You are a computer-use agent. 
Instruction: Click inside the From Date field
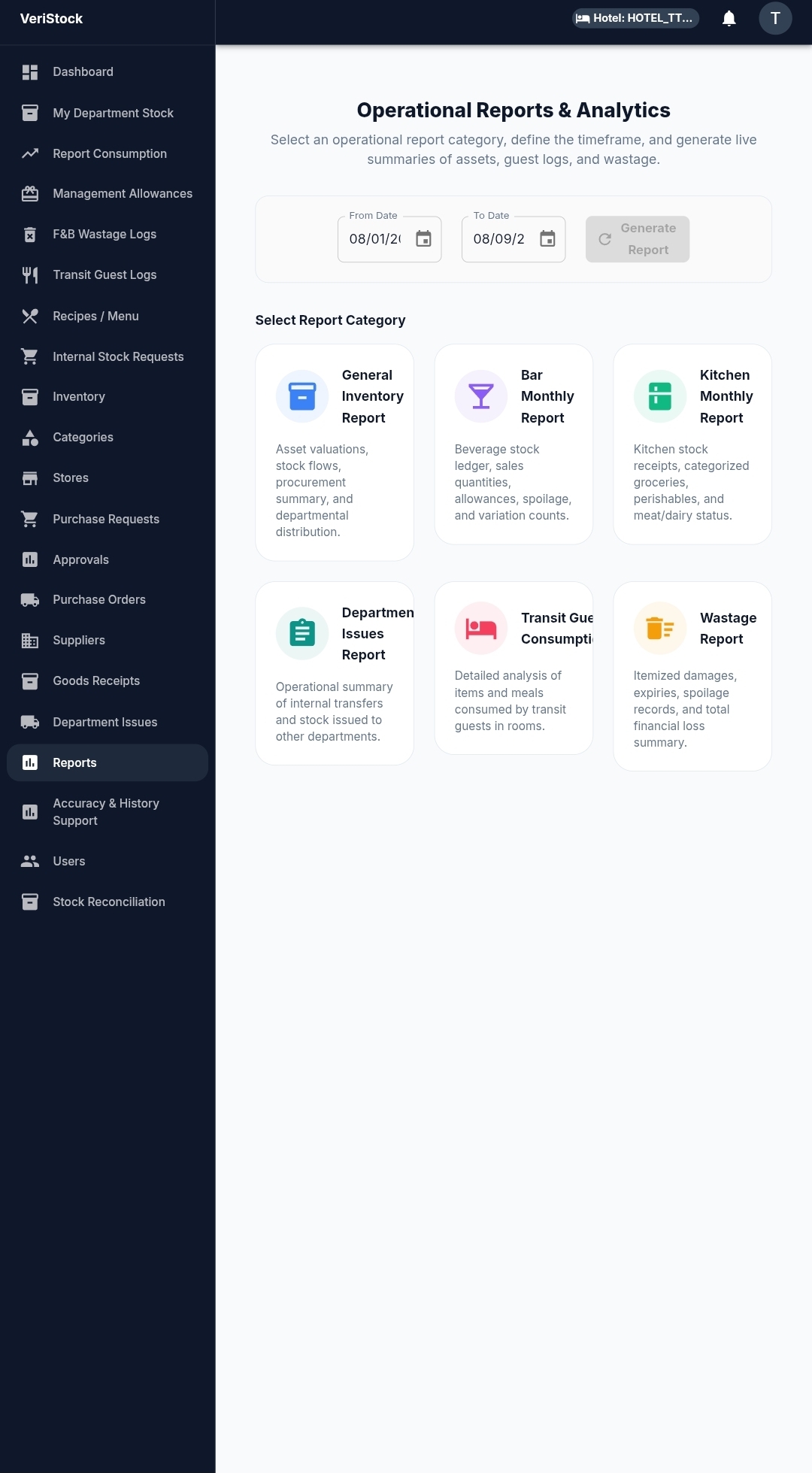[x=375, y=239]
